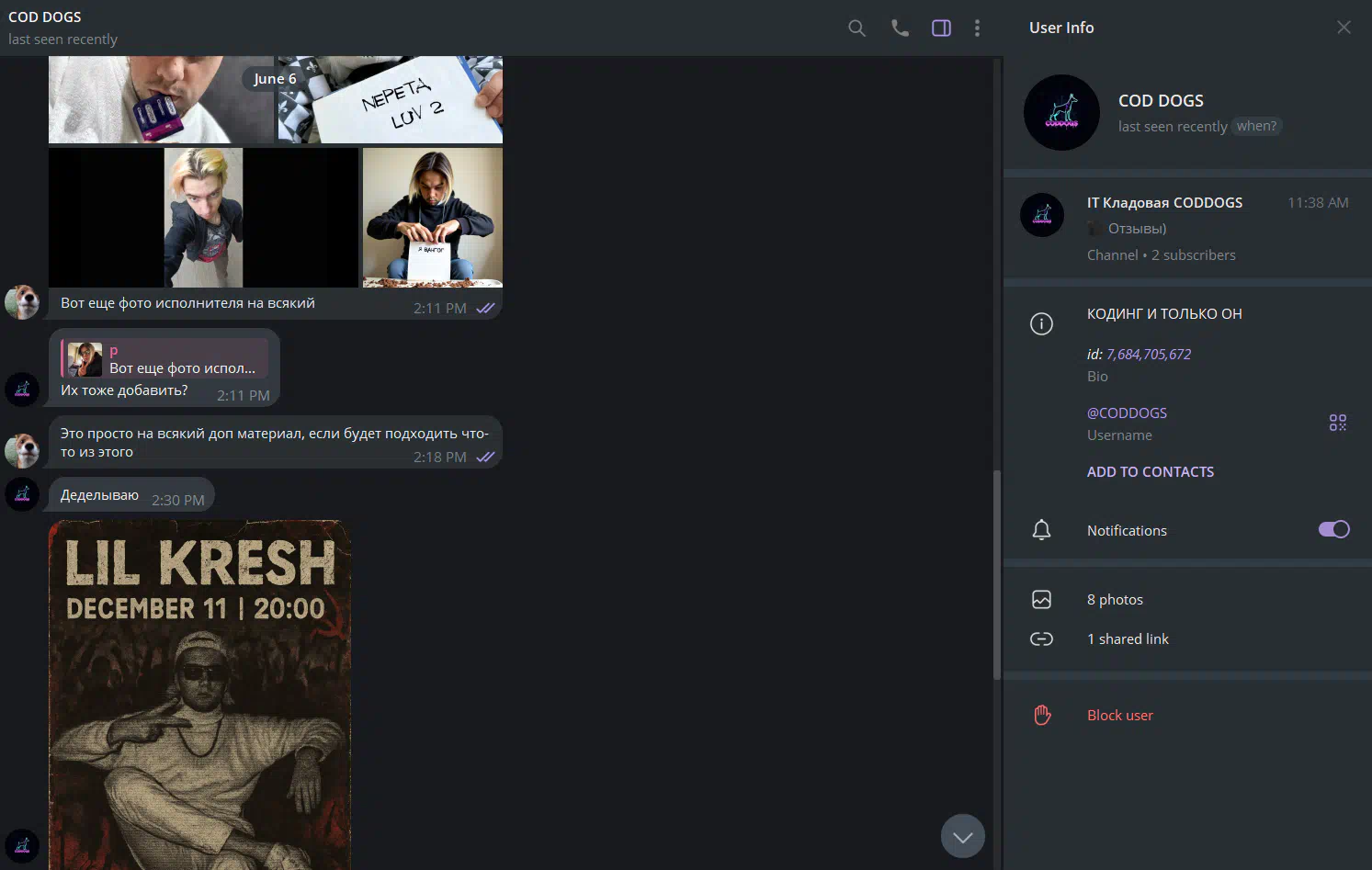This screenshot has height=870, width=1372.
Task: Click the channel avatar of IT Кладовая CODDOGS
Action: 1042,215
